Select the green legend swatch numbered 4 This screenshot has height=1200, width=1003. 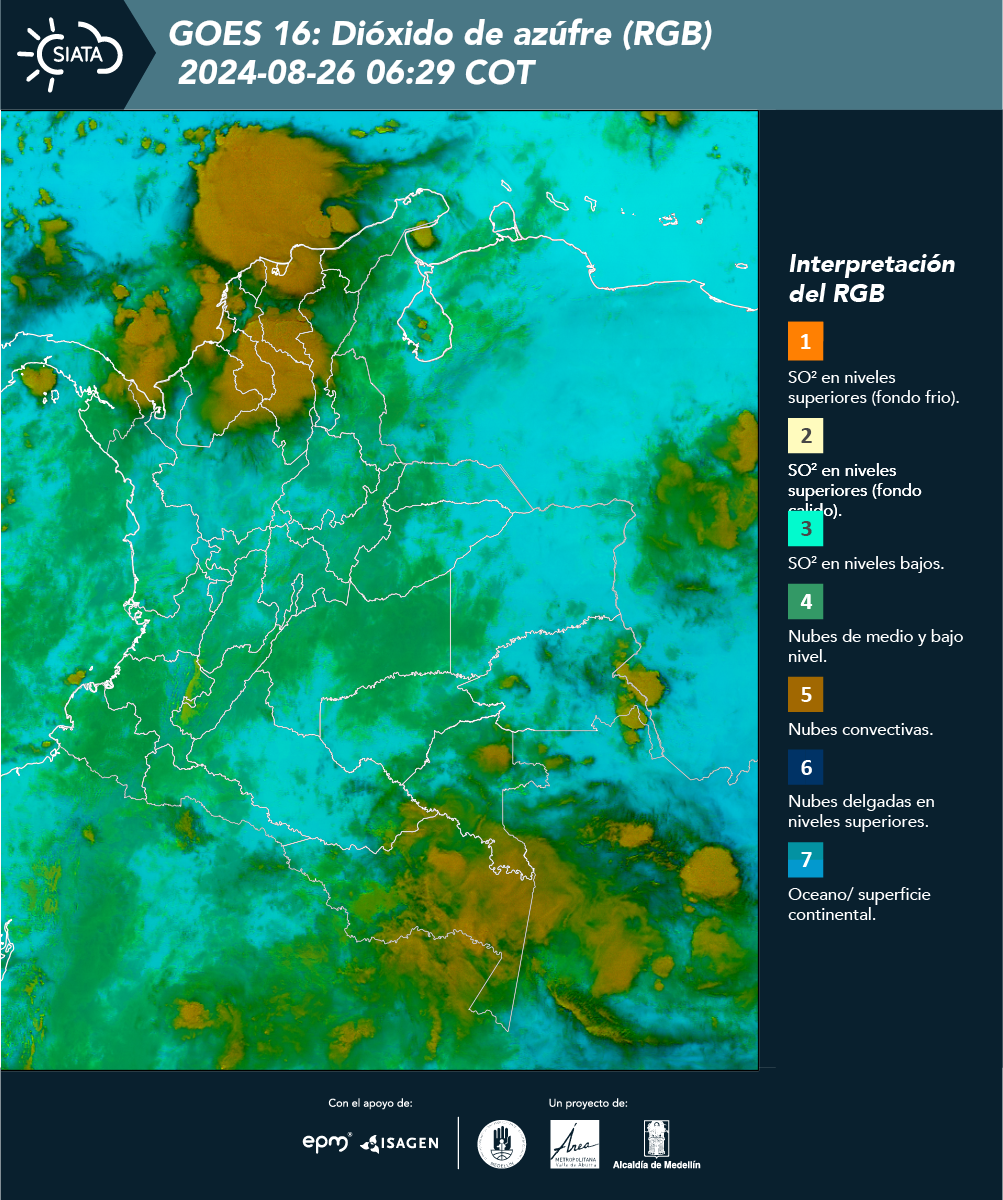[805, 601]
